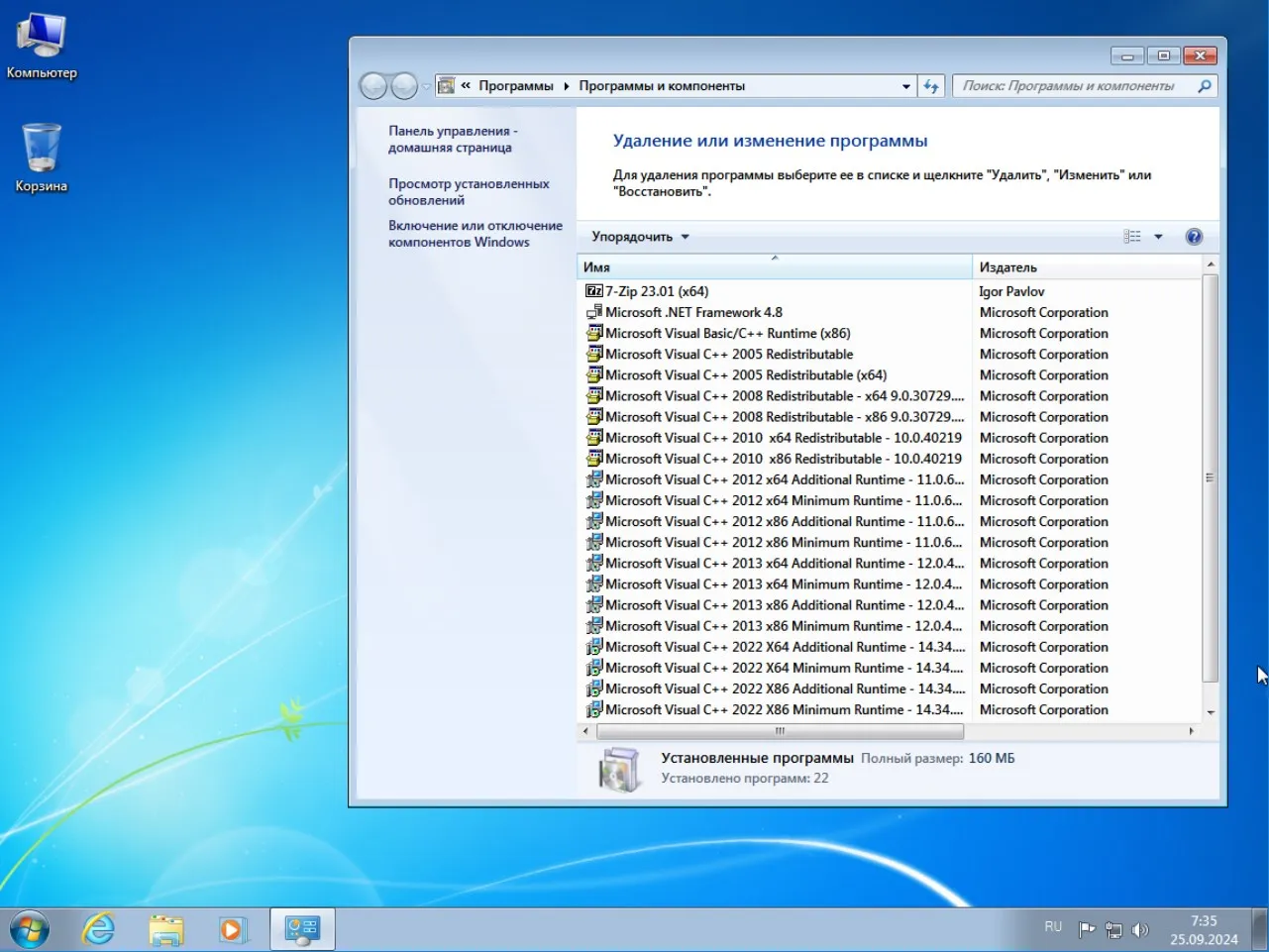
Task: Select Visual C++ 2022 X64 Minimum Runtime row
Action: point(889,668)
